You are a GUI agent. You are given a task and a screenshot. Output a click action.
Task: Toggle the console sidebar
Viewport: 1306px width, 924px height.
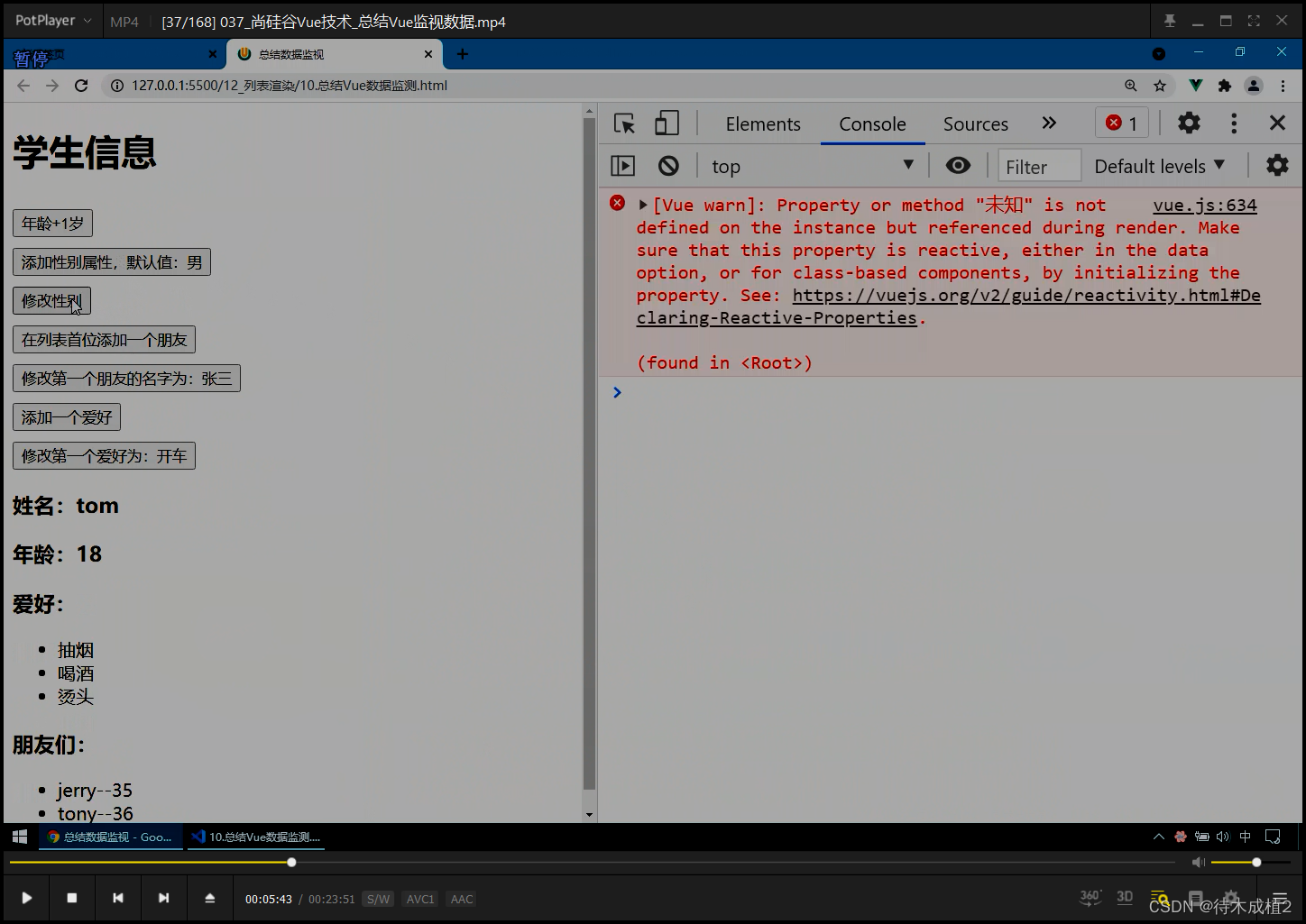(x=623, y=166)
